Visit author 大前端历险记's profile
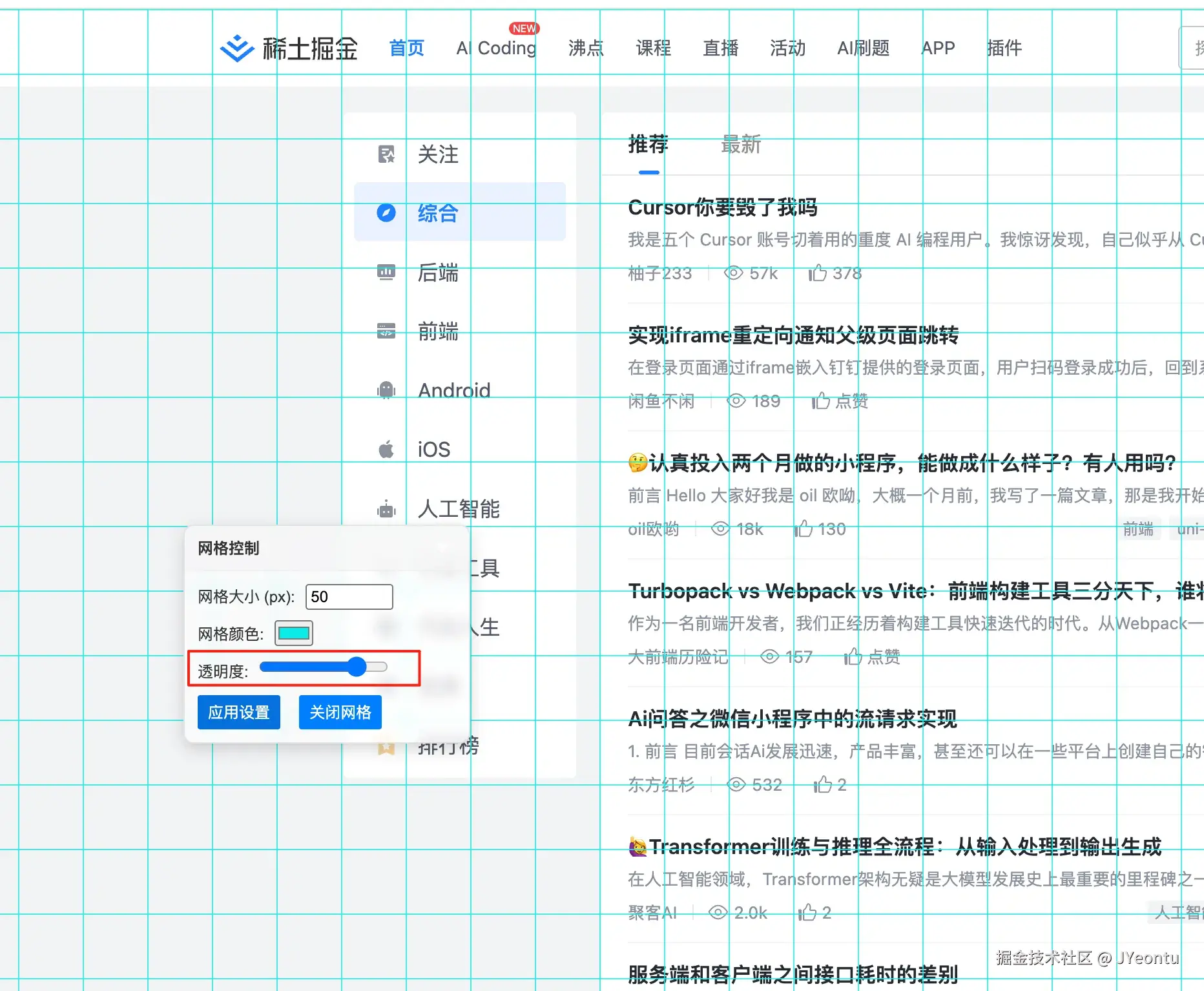This screenshot has width=1204, height=991. pyautogui.click(x=678, y=657)
